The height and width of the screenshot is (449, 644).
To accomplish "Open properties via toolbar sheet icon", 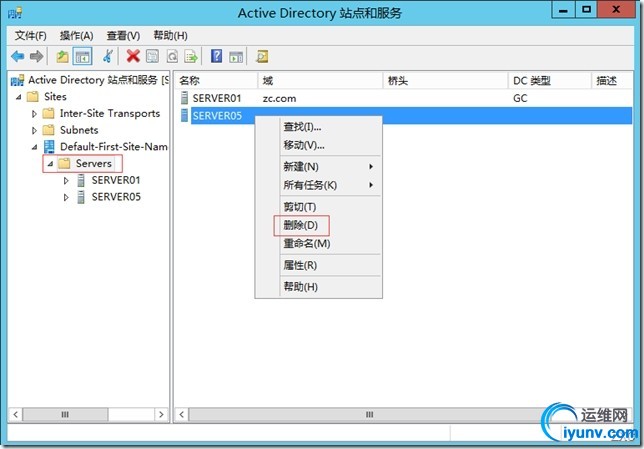I will click(x=152, y=56).
